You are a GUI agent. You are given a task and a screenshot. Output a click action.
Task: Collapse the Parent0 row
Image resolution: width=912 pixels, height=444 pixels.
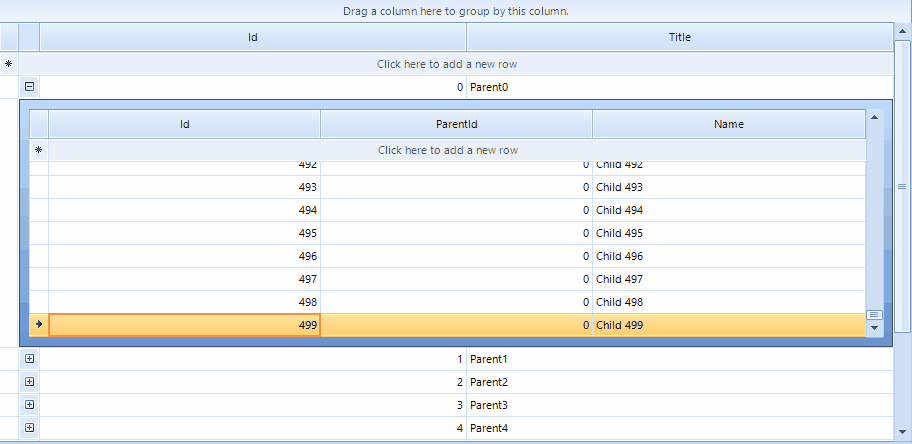29,87
